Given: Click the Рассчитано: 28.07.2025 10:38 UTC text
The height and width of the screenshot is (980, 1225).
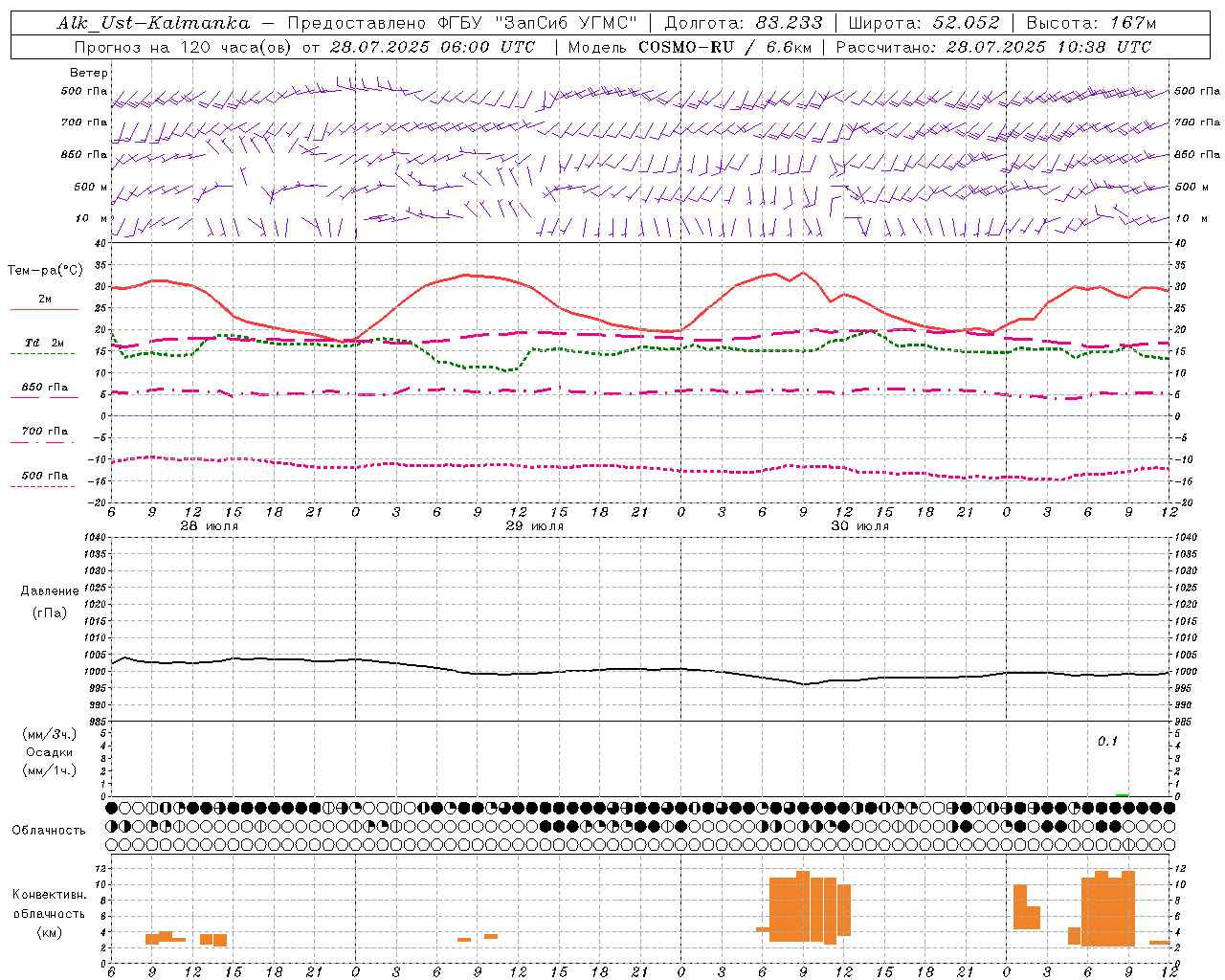Looking at the screenshot, I should pos(993,47).
